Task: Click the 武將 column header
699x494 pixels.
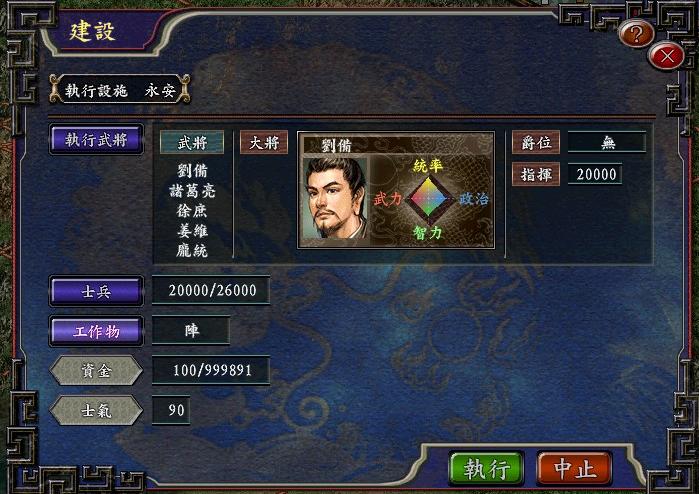Action: tap(192, 143)
